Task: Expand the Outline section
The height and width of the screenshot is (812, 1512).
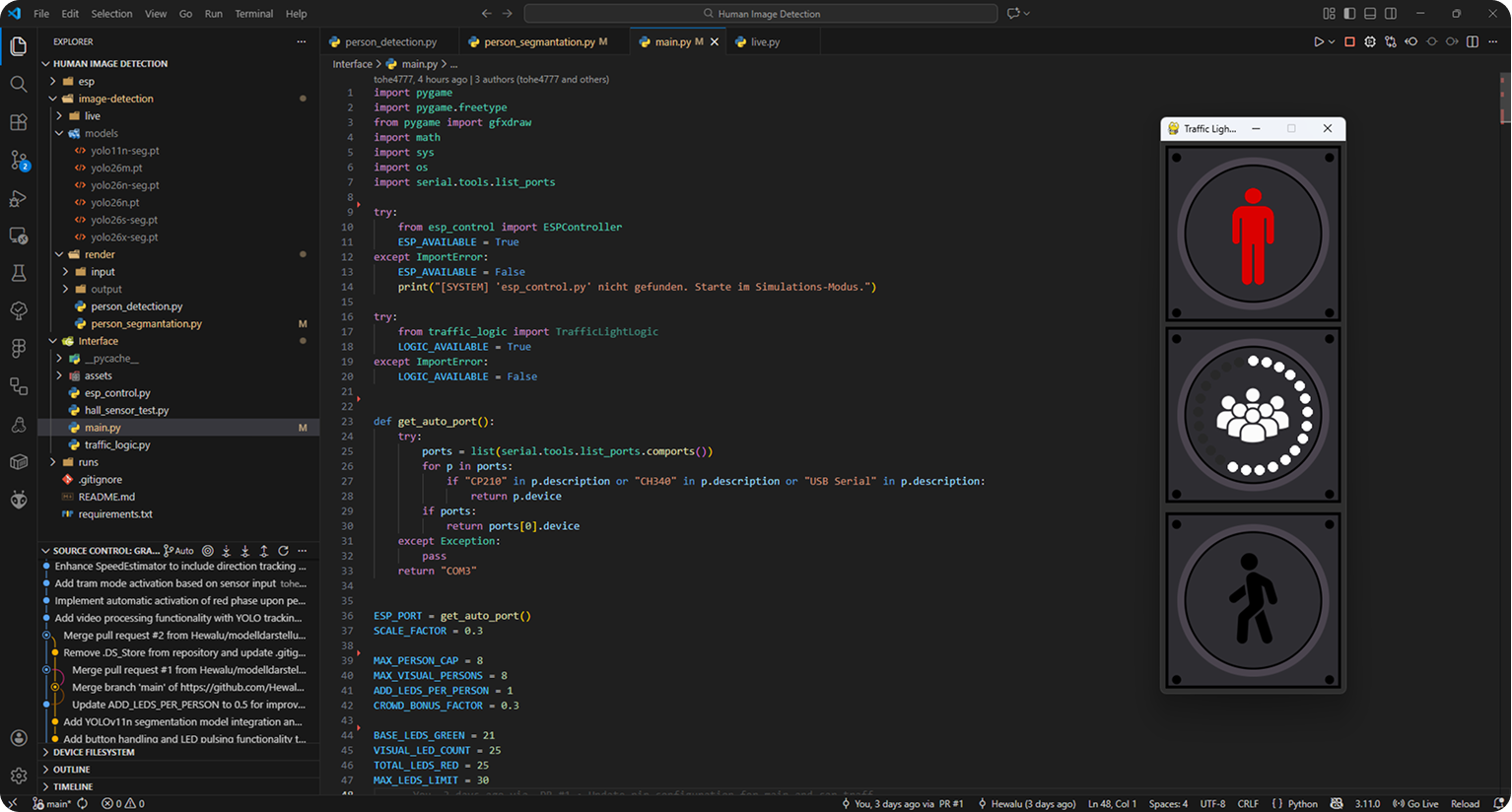Action: (177, 770)
